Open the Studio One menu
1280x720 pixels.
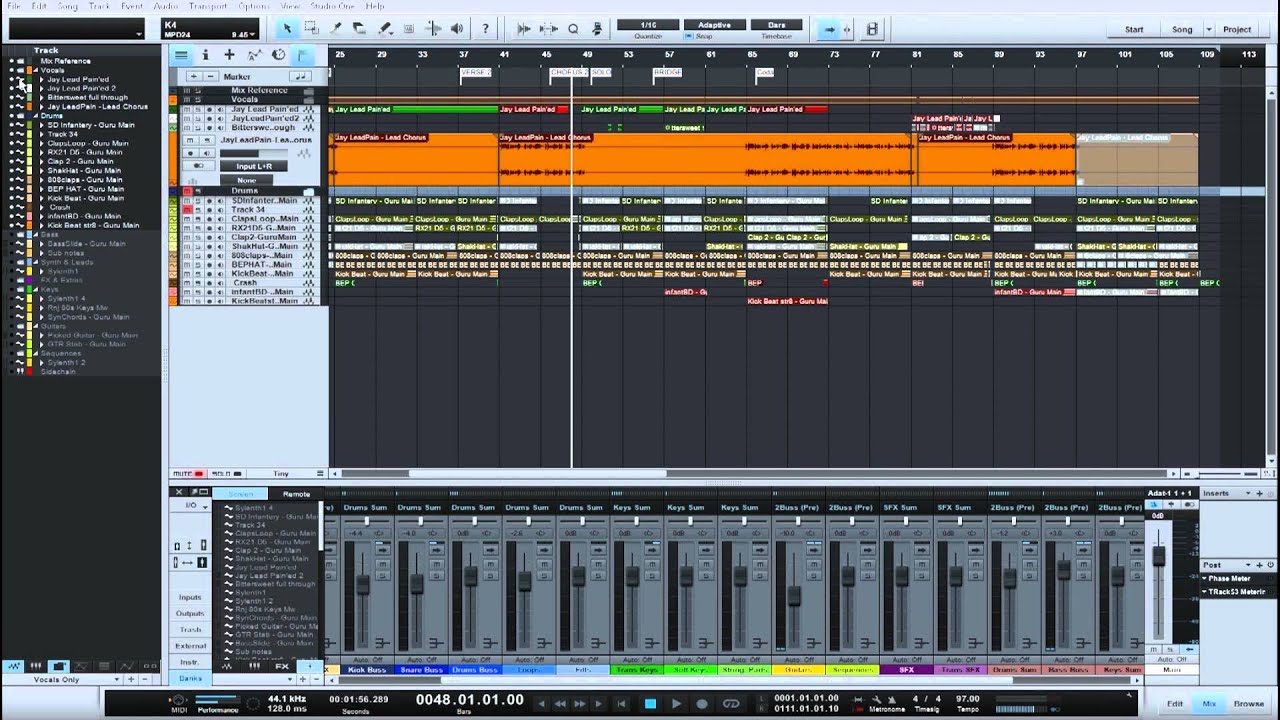[332, 6]
